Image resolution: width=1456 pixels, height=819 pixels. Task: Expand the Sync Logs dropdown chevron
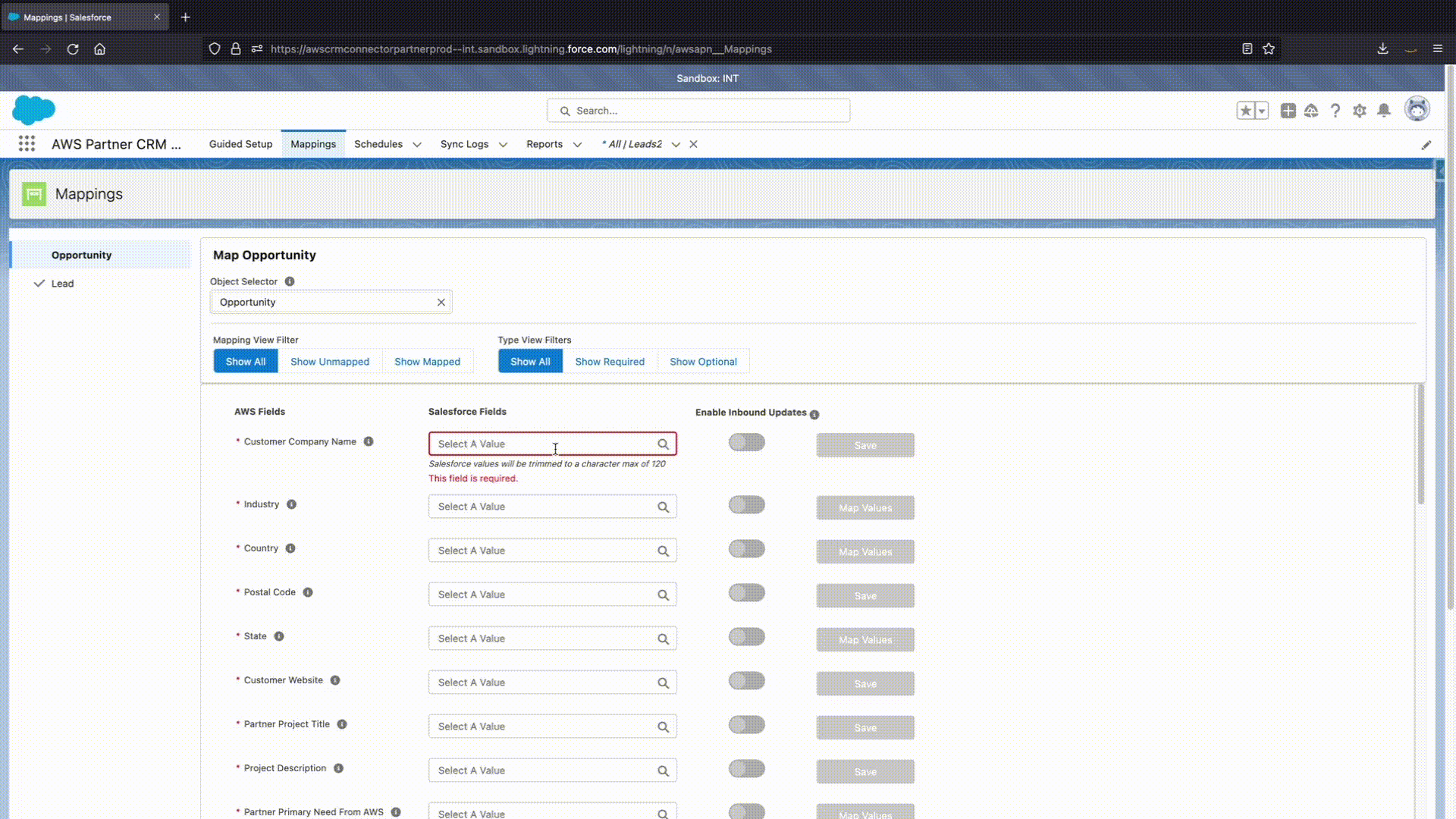coord(503,145)
